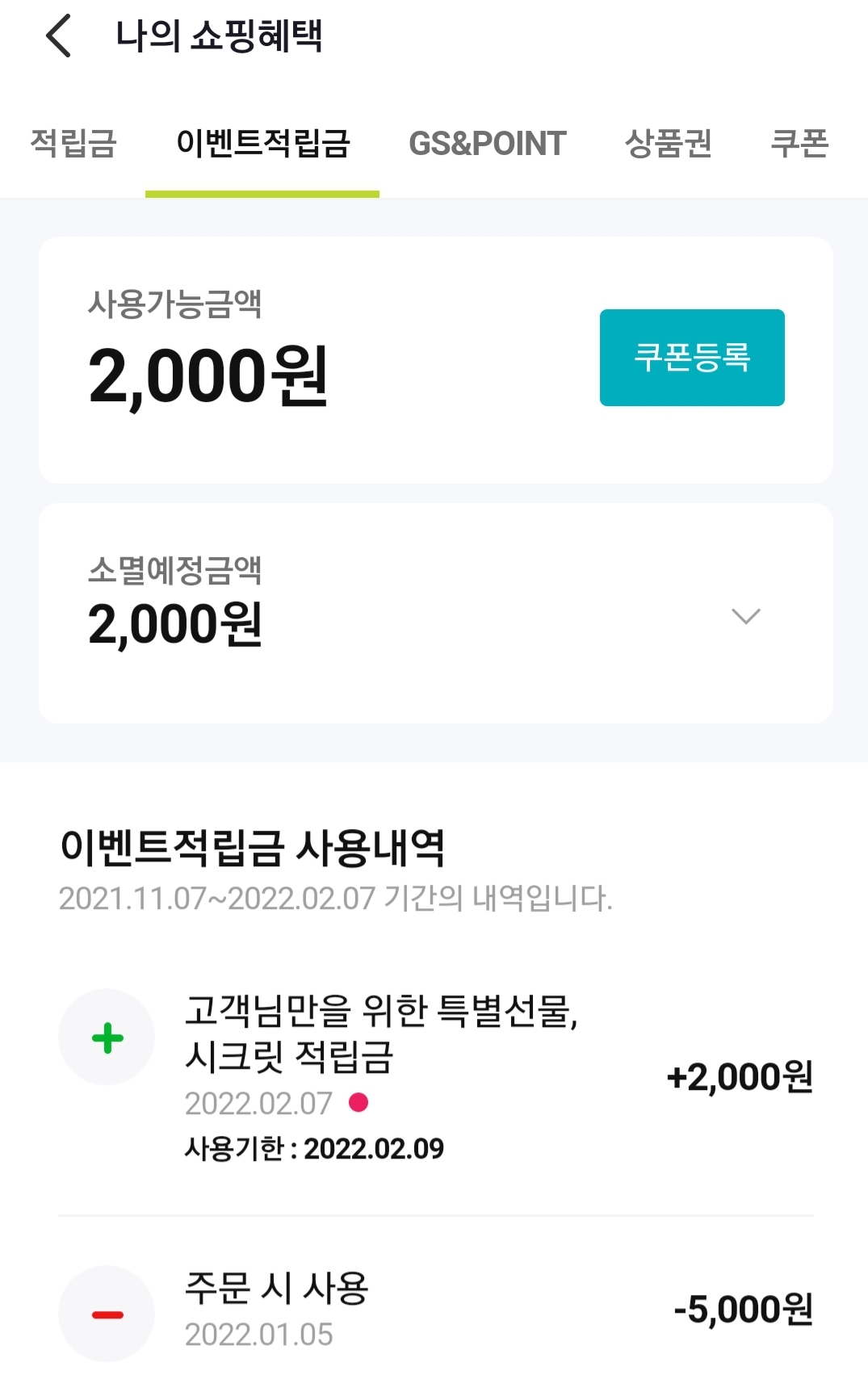Tap the back arrow icon
The image size is (868, 1375).
pyautogui.click(x=59, y=36)
